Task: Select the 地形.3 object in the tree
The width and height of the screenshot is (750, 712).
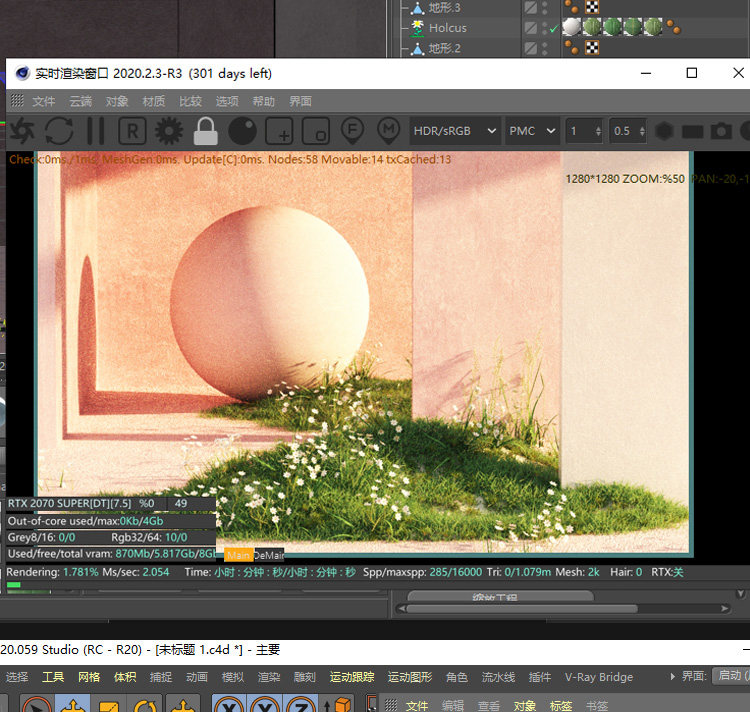Action: click(444, 7)
